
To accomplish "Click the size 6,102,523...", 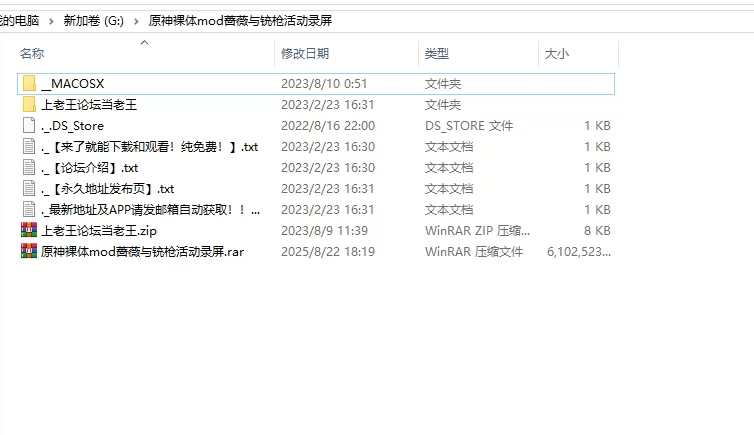I will pos(579,251).
